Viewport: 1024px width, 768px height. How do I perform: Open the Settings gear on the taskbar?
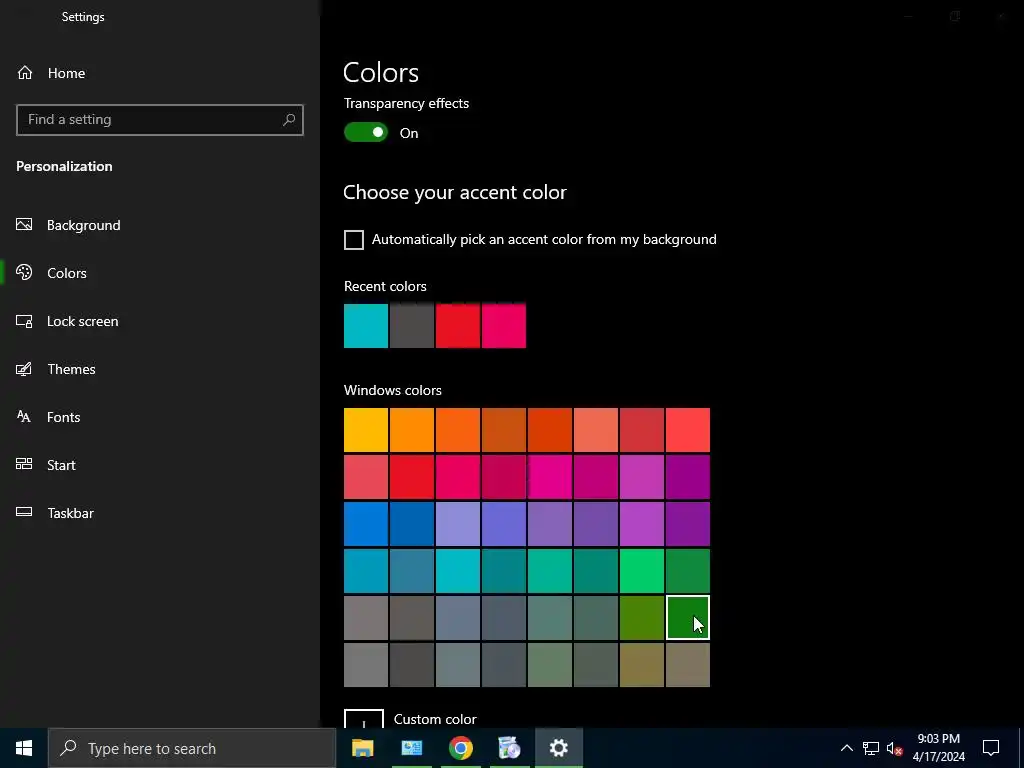coord(558,748)
